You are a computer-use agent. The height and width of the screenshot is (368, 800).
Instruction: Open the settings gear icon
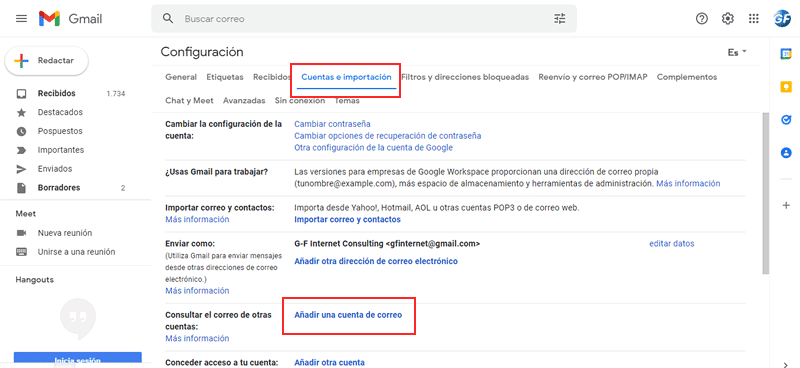[x=728, y=19]
